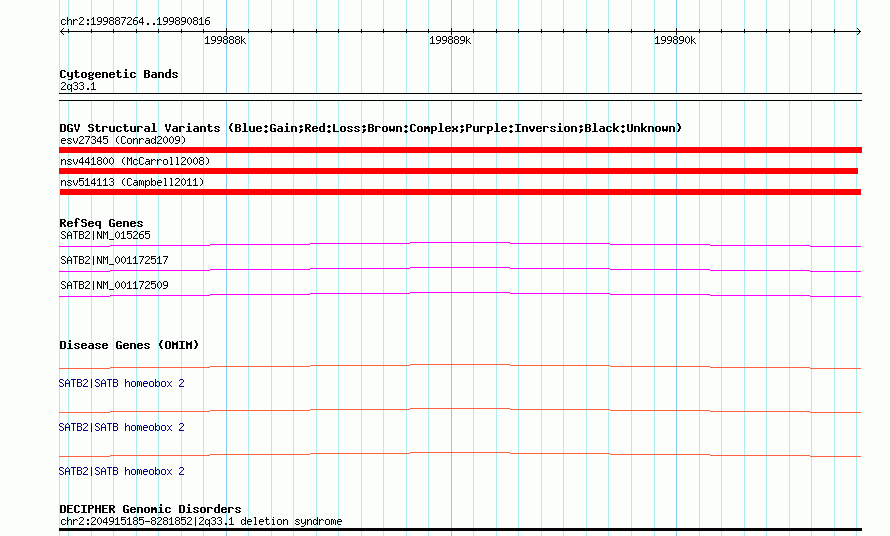Click the 199888k ruler label

pyautogui.click(x=225, y=40)
